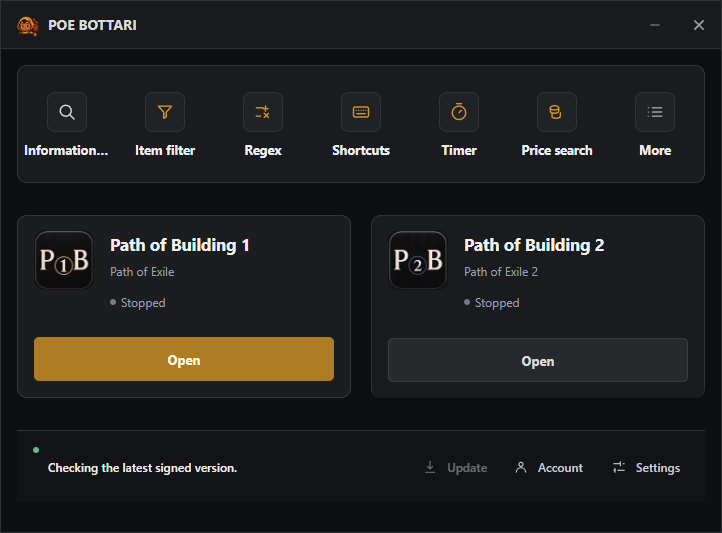
Task: Click the "More" label
Action: pos(655,151)
